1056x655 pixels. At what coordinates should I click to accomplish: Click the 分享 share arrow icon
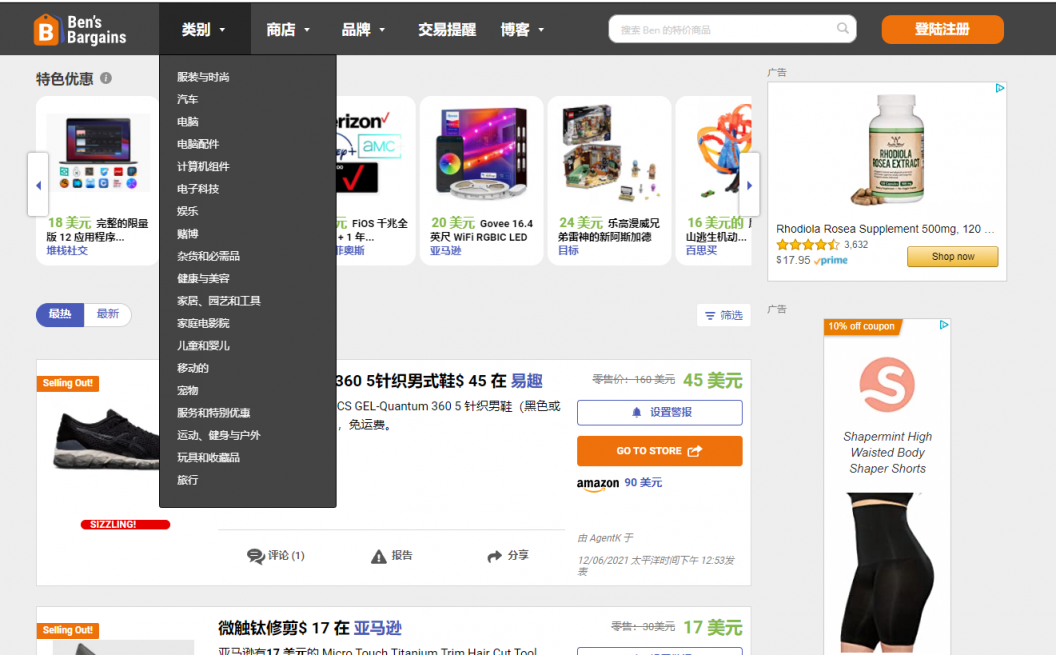point(494,556)
